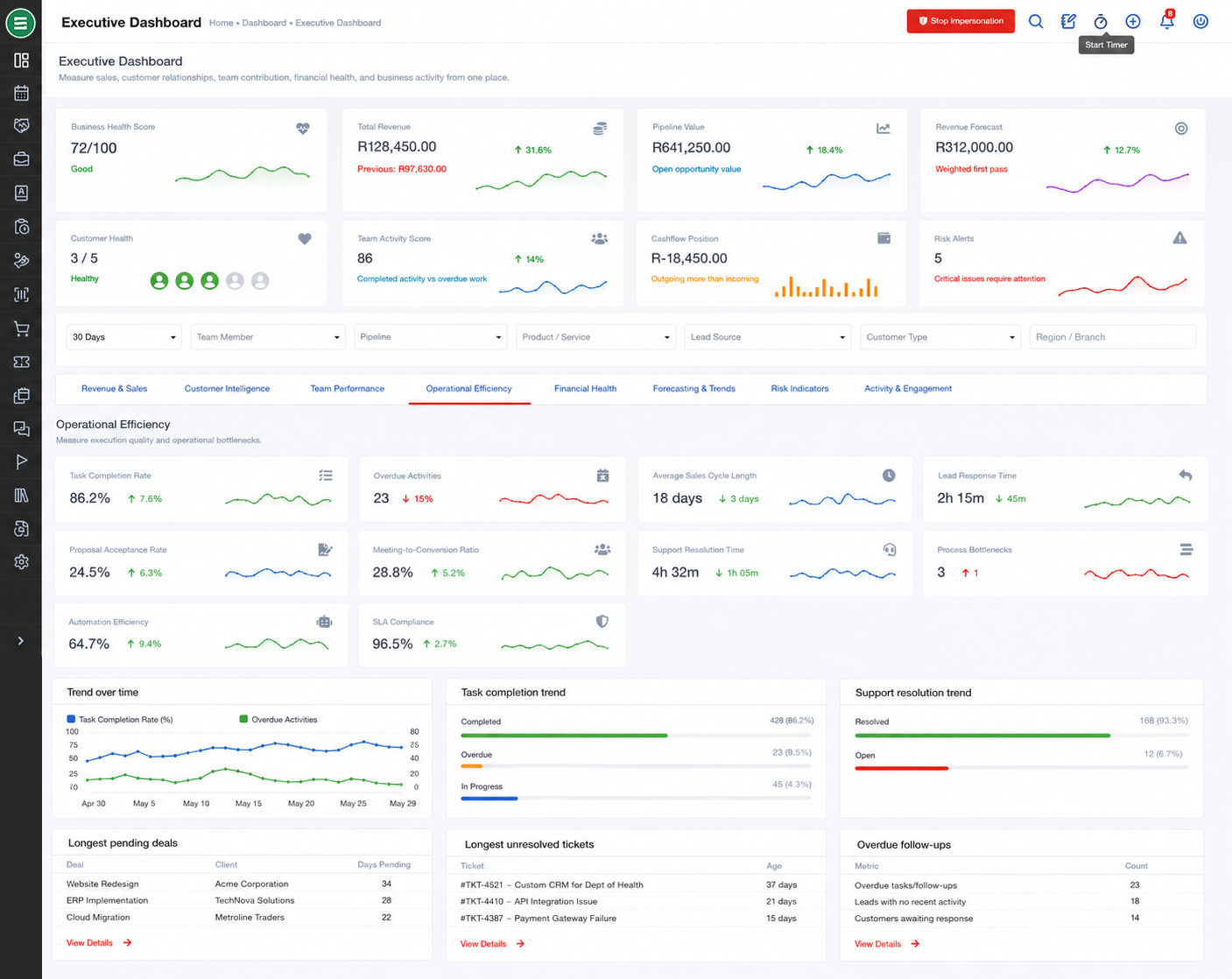Click the Website Redesign deal row
The image size is (1232, 979).
[242, 884]
